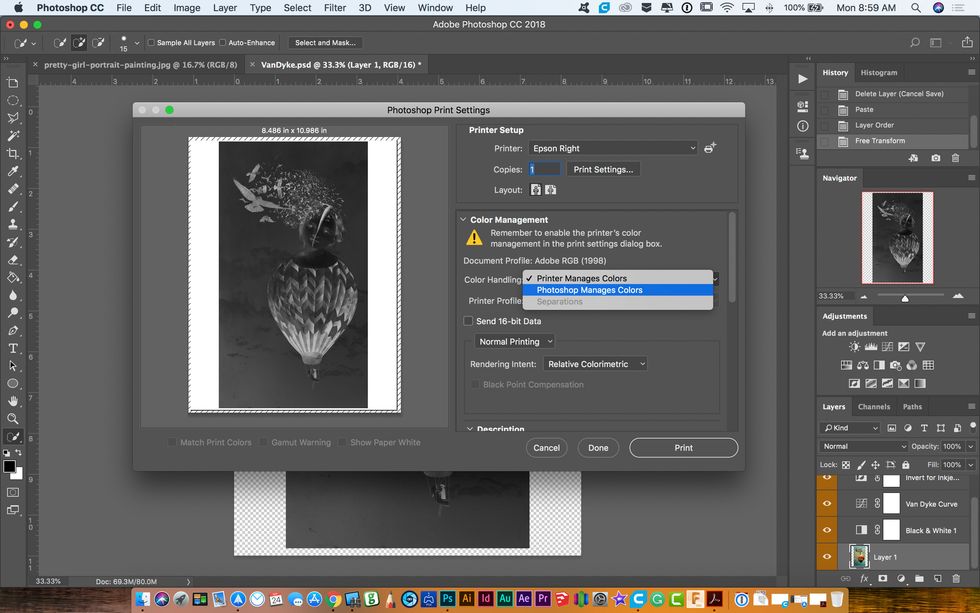
Task: Add a Curves adjustment layer
Action: coord(887,347)
